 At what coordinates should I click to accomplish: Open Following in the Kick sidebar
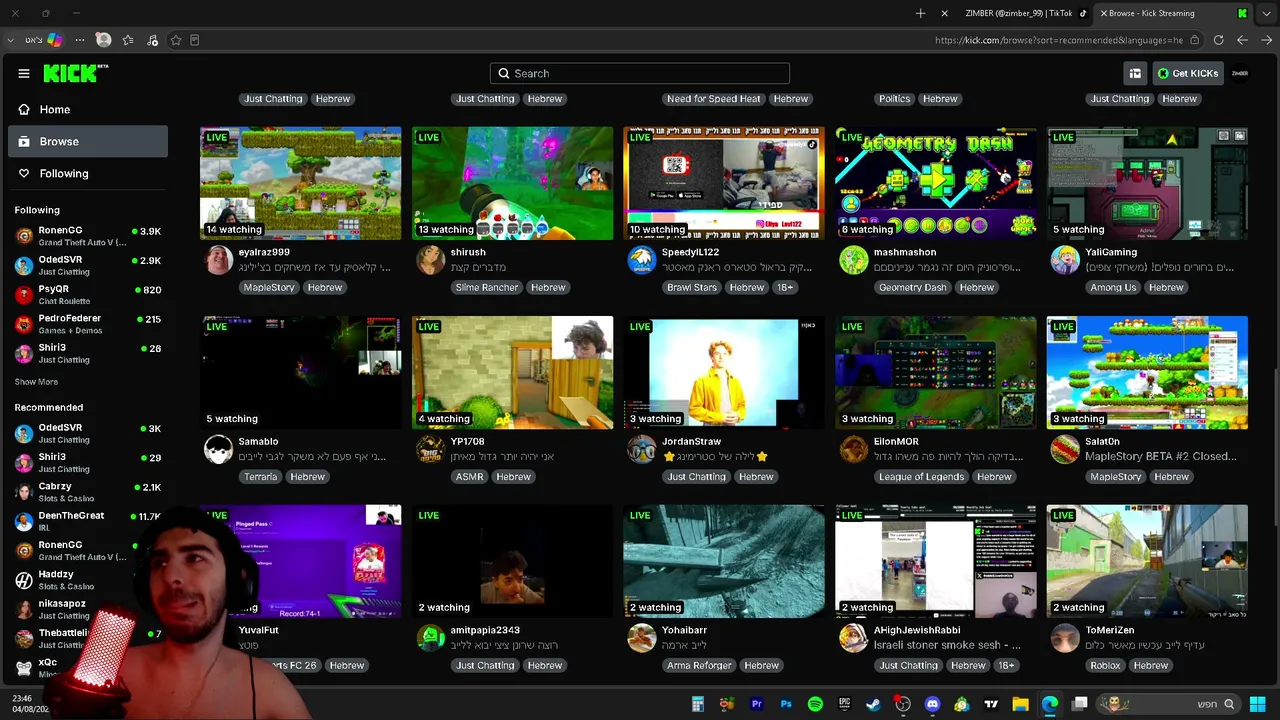88,173
